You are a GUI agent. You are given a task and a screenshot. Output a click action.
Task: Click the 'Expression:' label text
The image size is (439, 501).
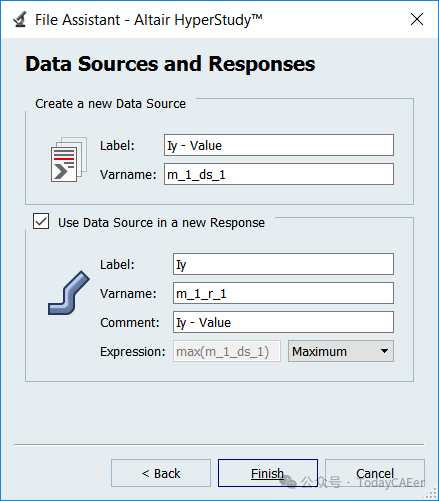pyautogui.click(x=133, y=351)
